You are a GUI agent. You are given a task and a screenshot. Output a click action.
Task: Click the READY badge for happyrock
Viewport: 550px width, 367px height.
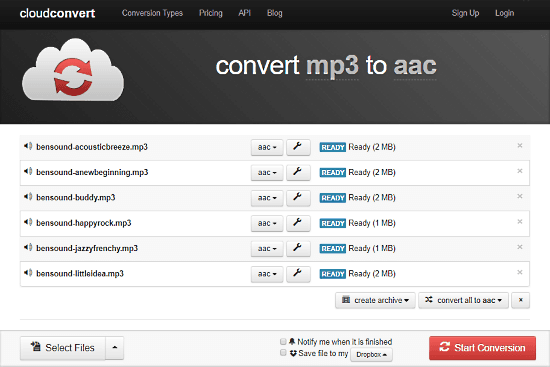pos(333,223)
